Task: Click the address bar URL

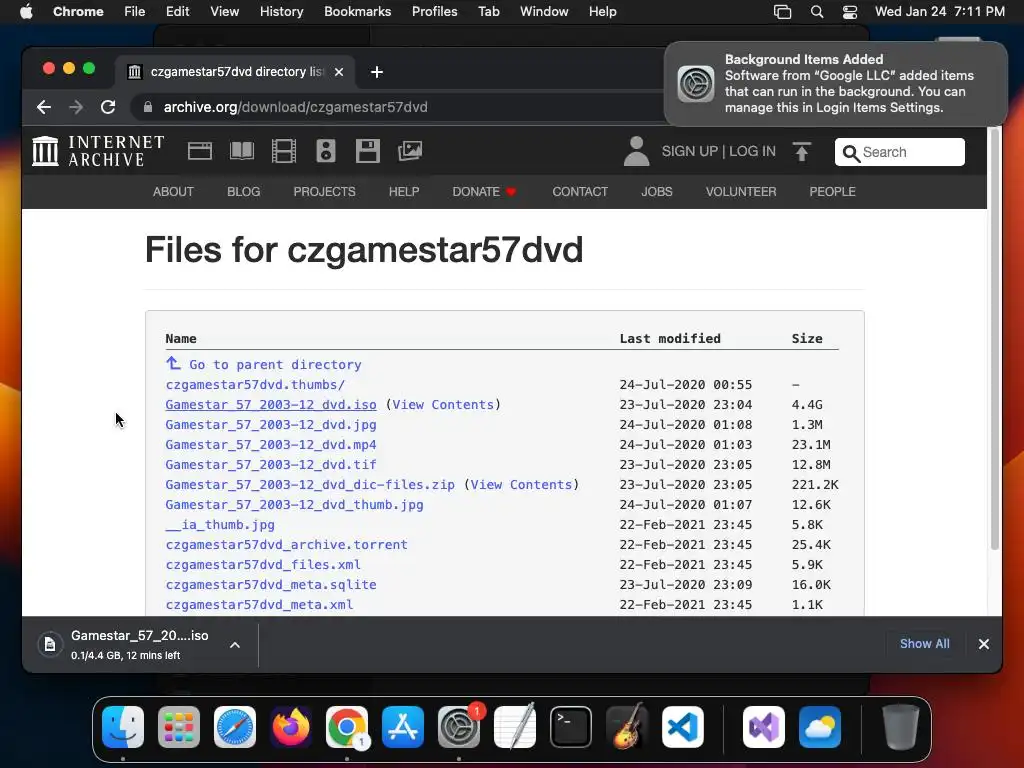Action: [296, 107]
